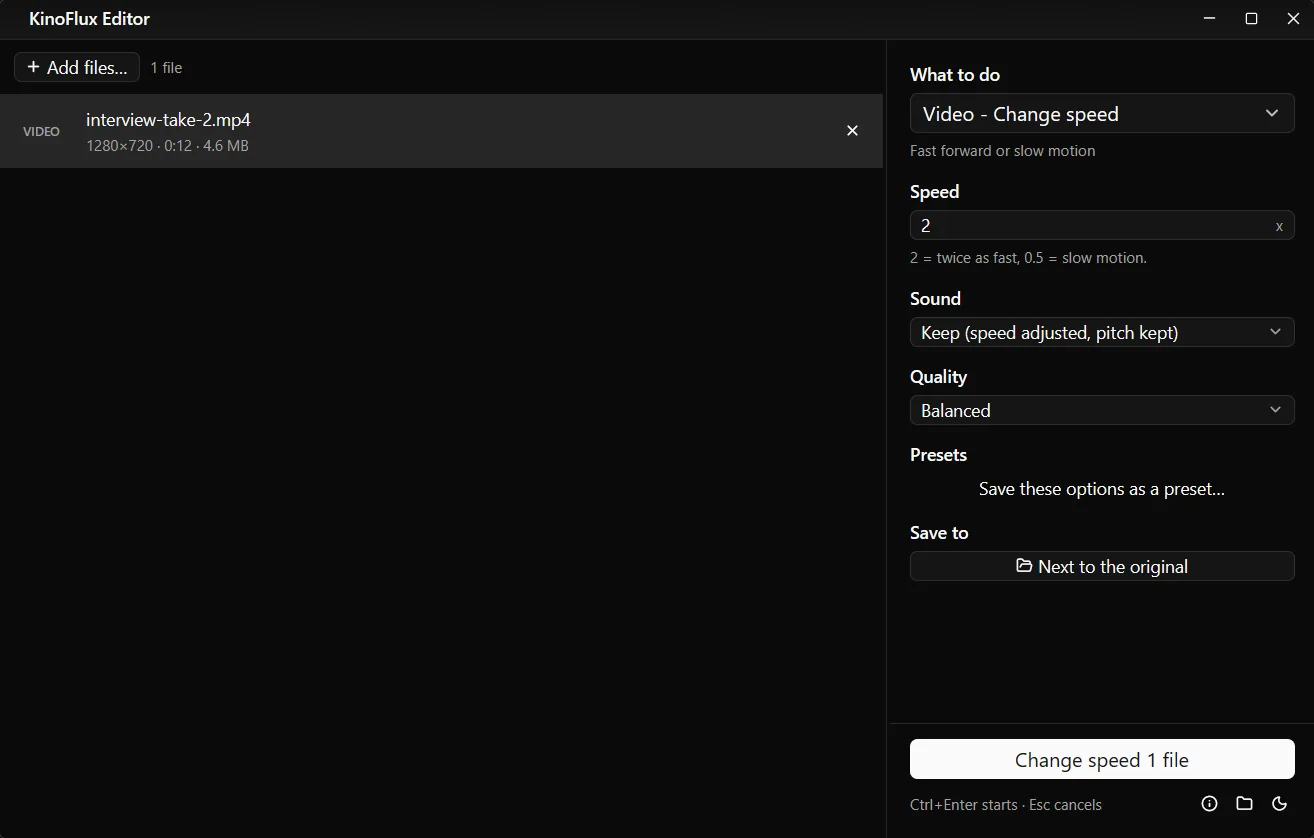Minimize the KinoFlux Editor window
1314x838 pixels.
point(1210,19)
